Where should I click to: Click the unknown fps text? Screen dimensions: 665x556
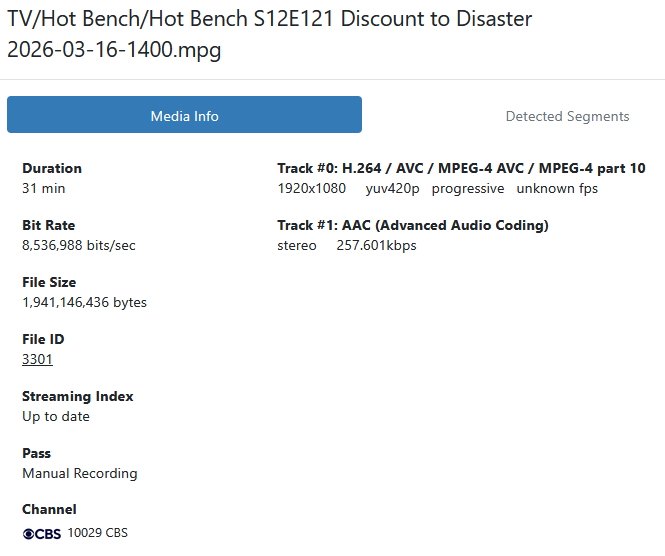pos(557,188)
